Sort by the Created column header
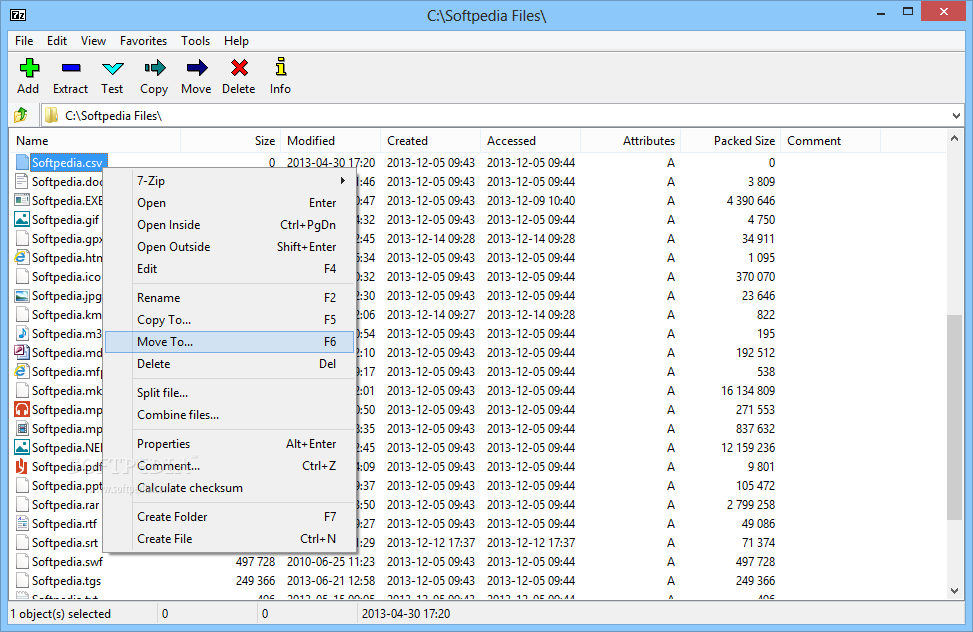Image resolution: width=973 pixels, height=632 pixels. click(x=430, y=141)
